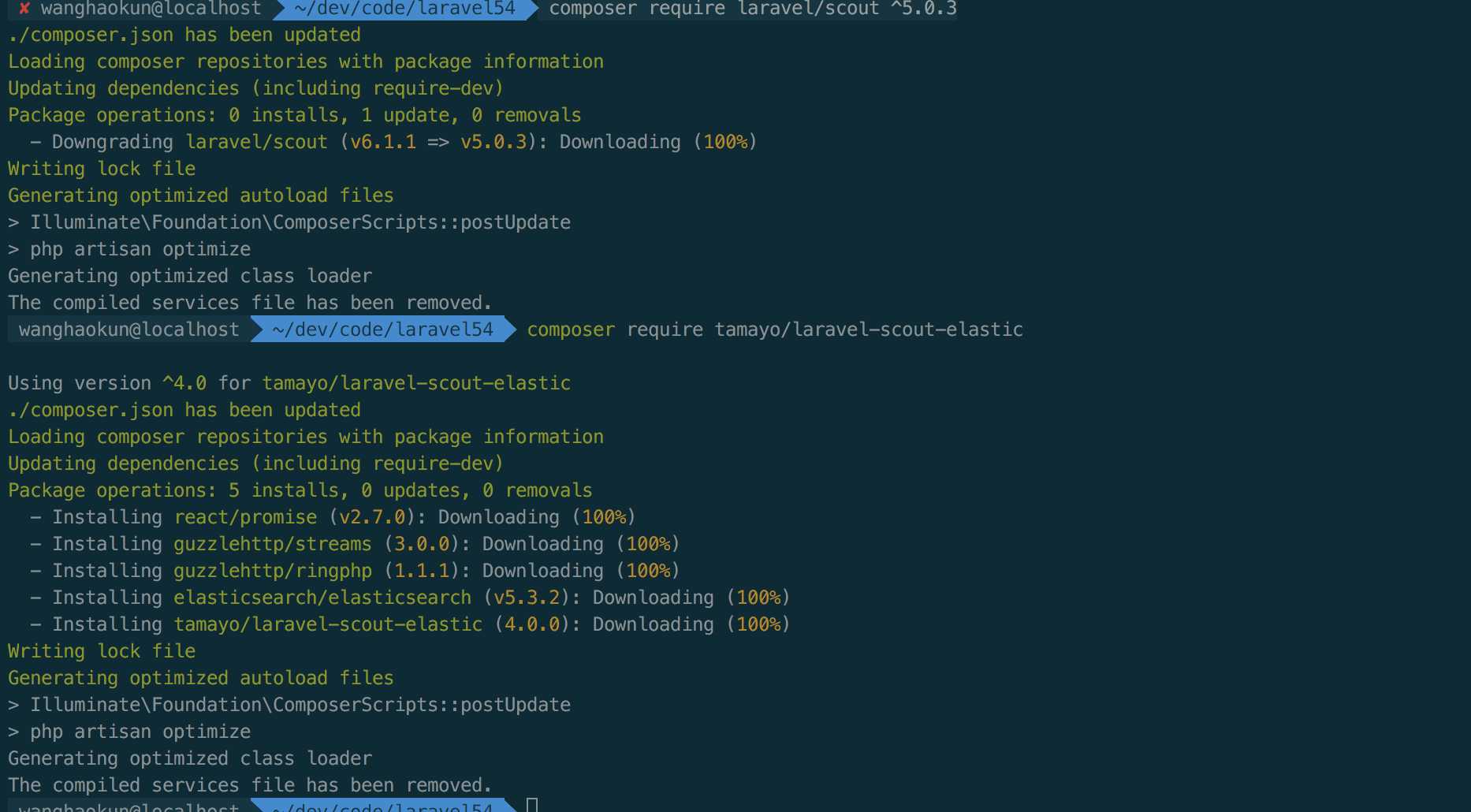Click the second 'Generating optimized autoload files' line
Image resolution: width=1471 pixels, height=812 pixels.
coord(201,678)
